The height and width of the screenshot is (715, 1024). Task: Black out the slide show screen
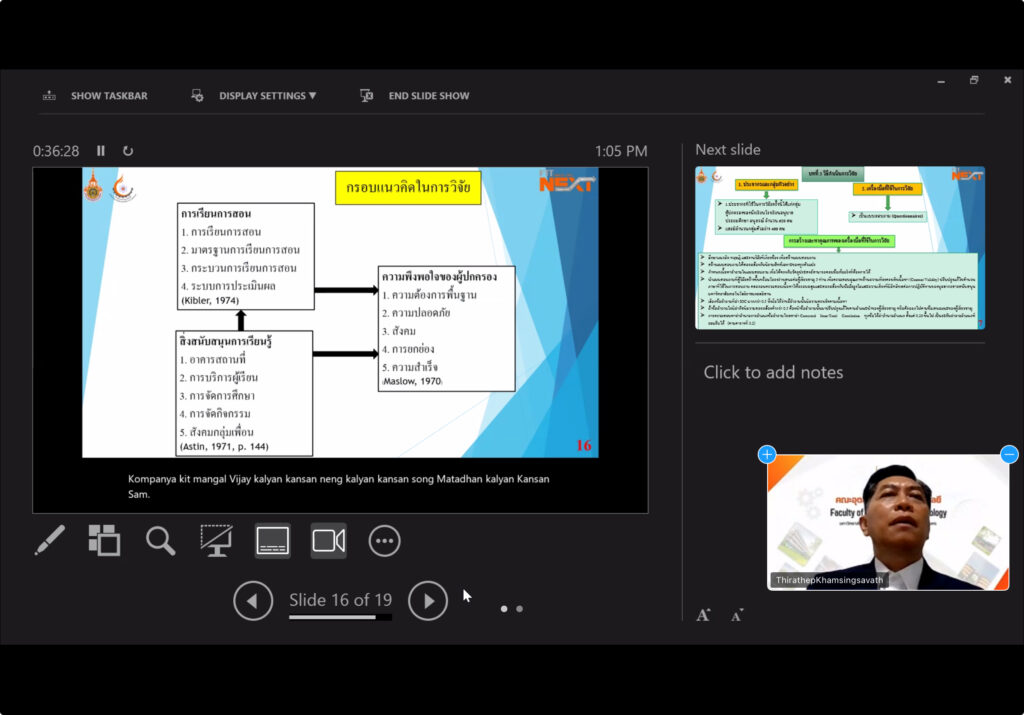point(216,541)
